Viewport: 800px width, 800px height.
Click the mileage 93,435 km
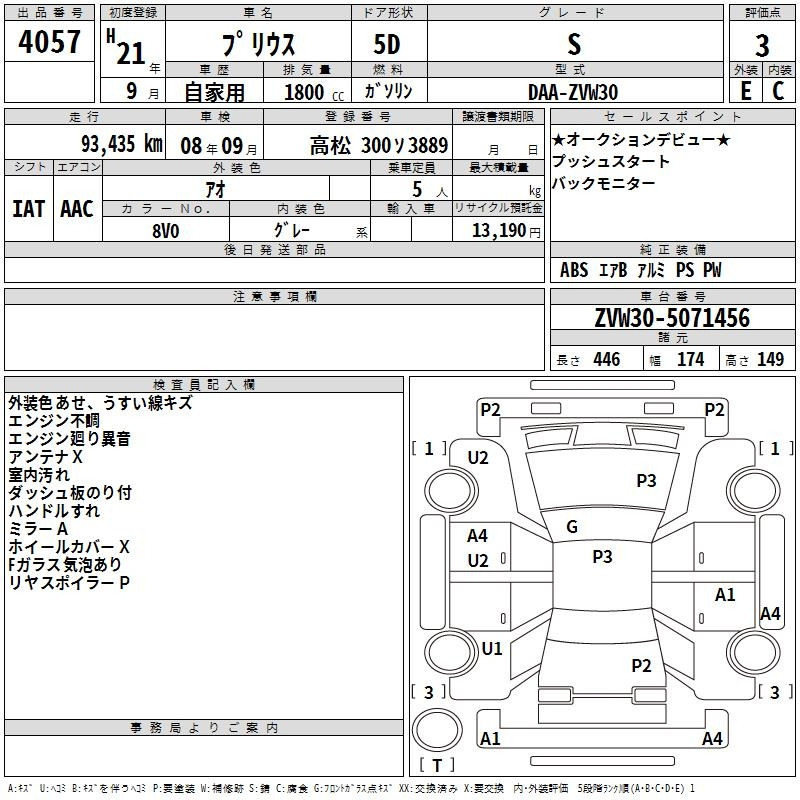click(122, 143)
